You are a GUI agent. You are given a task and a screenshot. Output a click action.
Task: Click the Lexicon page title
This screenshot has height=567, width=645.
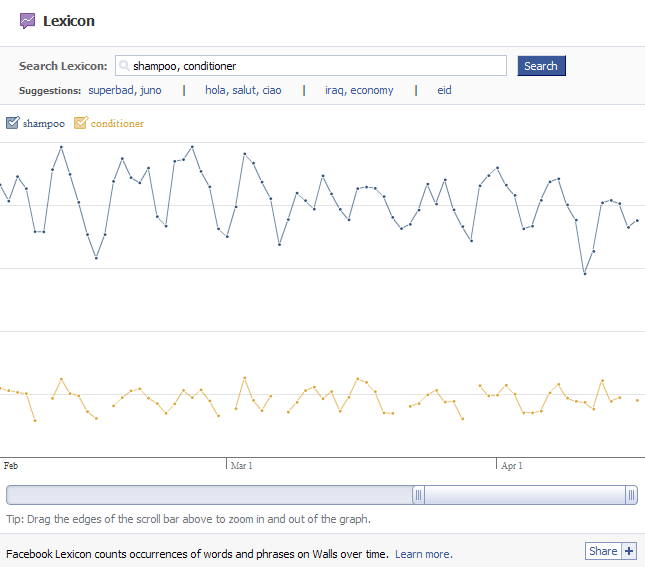click(69, 21)
